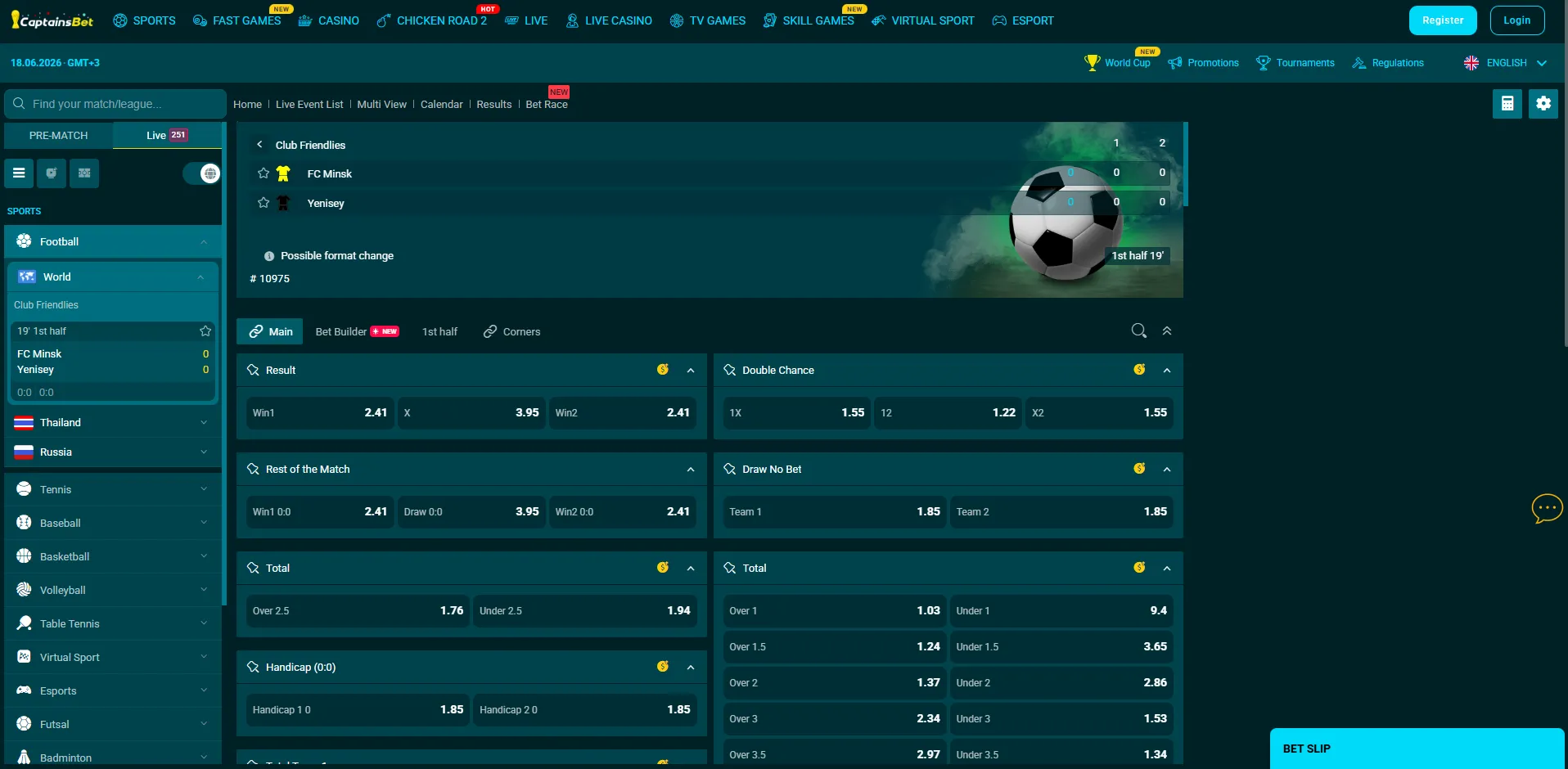1568x769 pixels.
Task: Click the Draw No Bet coin icon
Action: click(x=1139, y=469)
